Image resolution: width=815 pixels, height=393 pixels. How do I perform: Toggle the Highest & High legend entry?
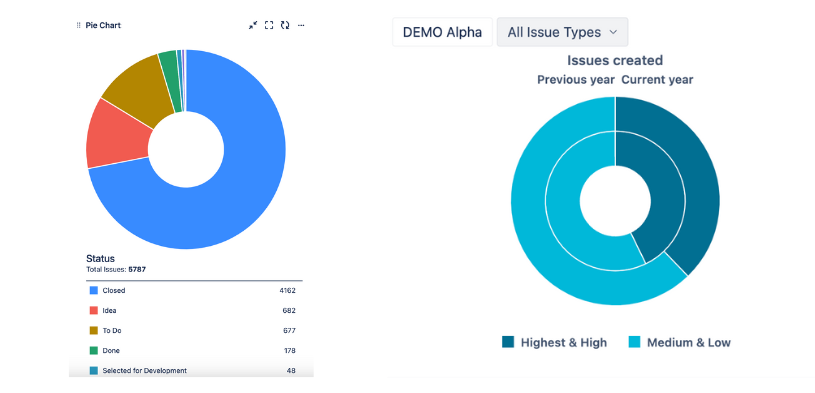point(555,343)
